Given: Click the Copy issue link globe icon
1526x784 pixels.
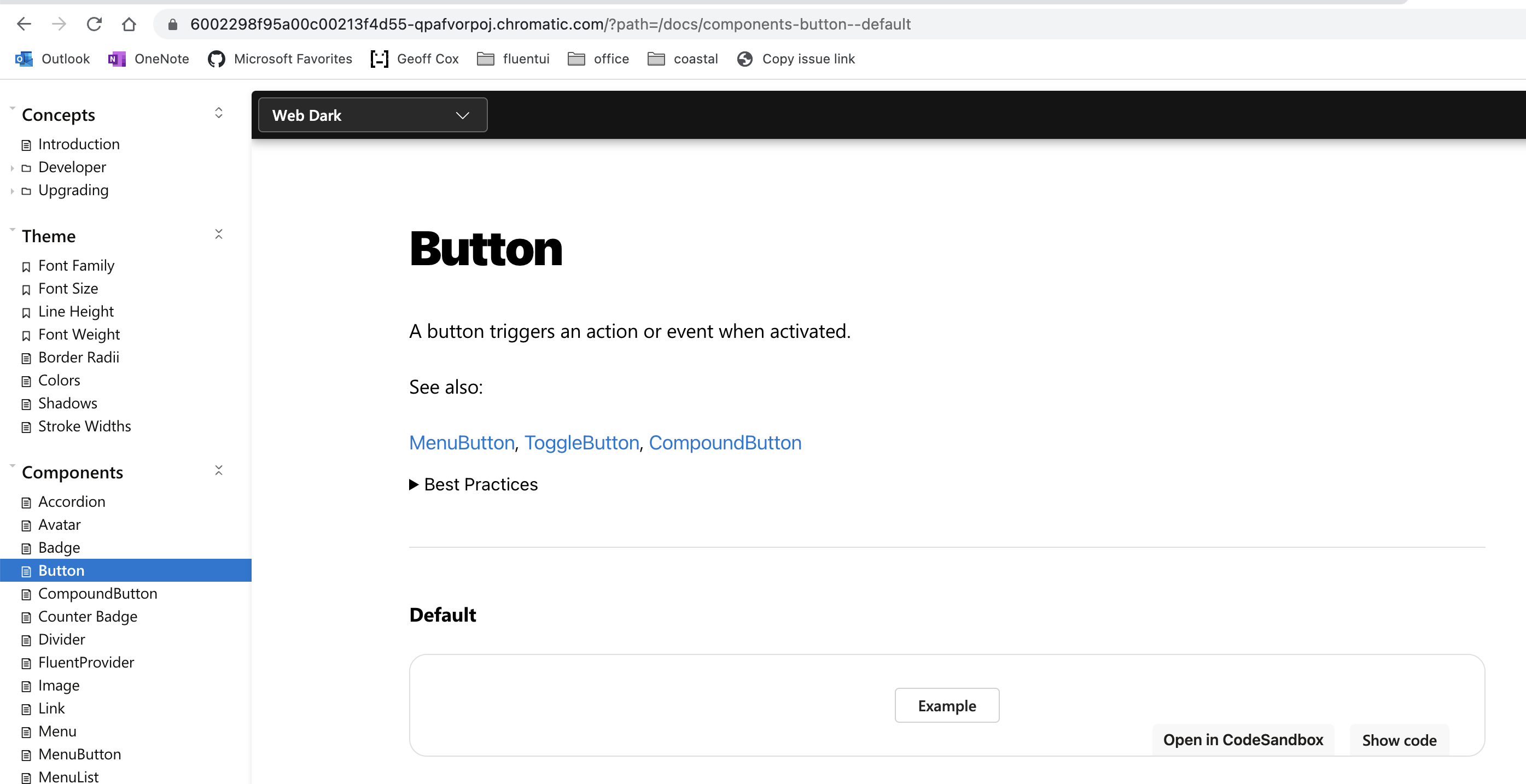Looking at the screenshot, I should [x=744, y=58].
